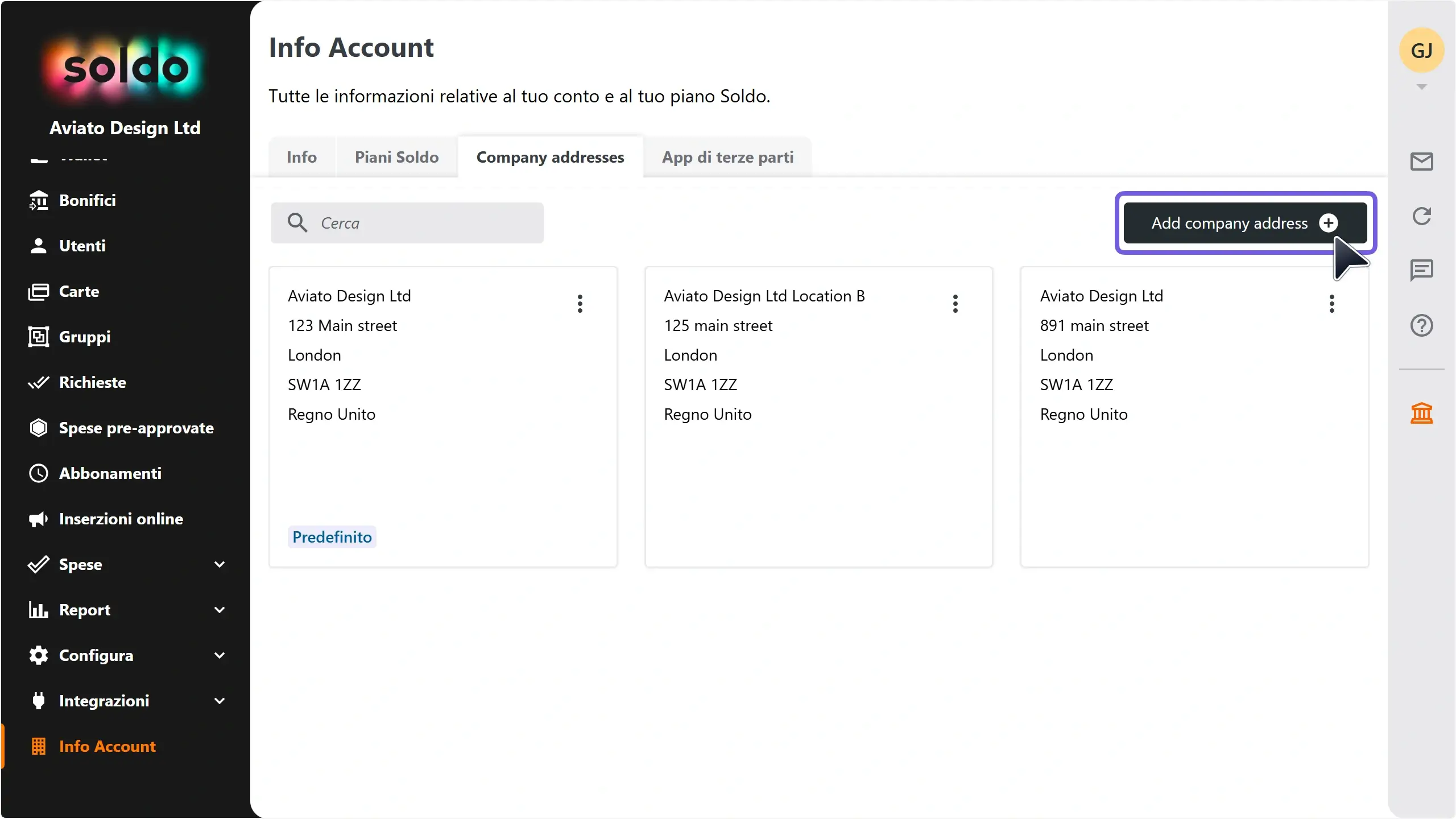Click the Aviato Design Ltd company name in sidebar
This screenshot has height=819, width=1456.
pyautogui.click(x=125, y=128)
